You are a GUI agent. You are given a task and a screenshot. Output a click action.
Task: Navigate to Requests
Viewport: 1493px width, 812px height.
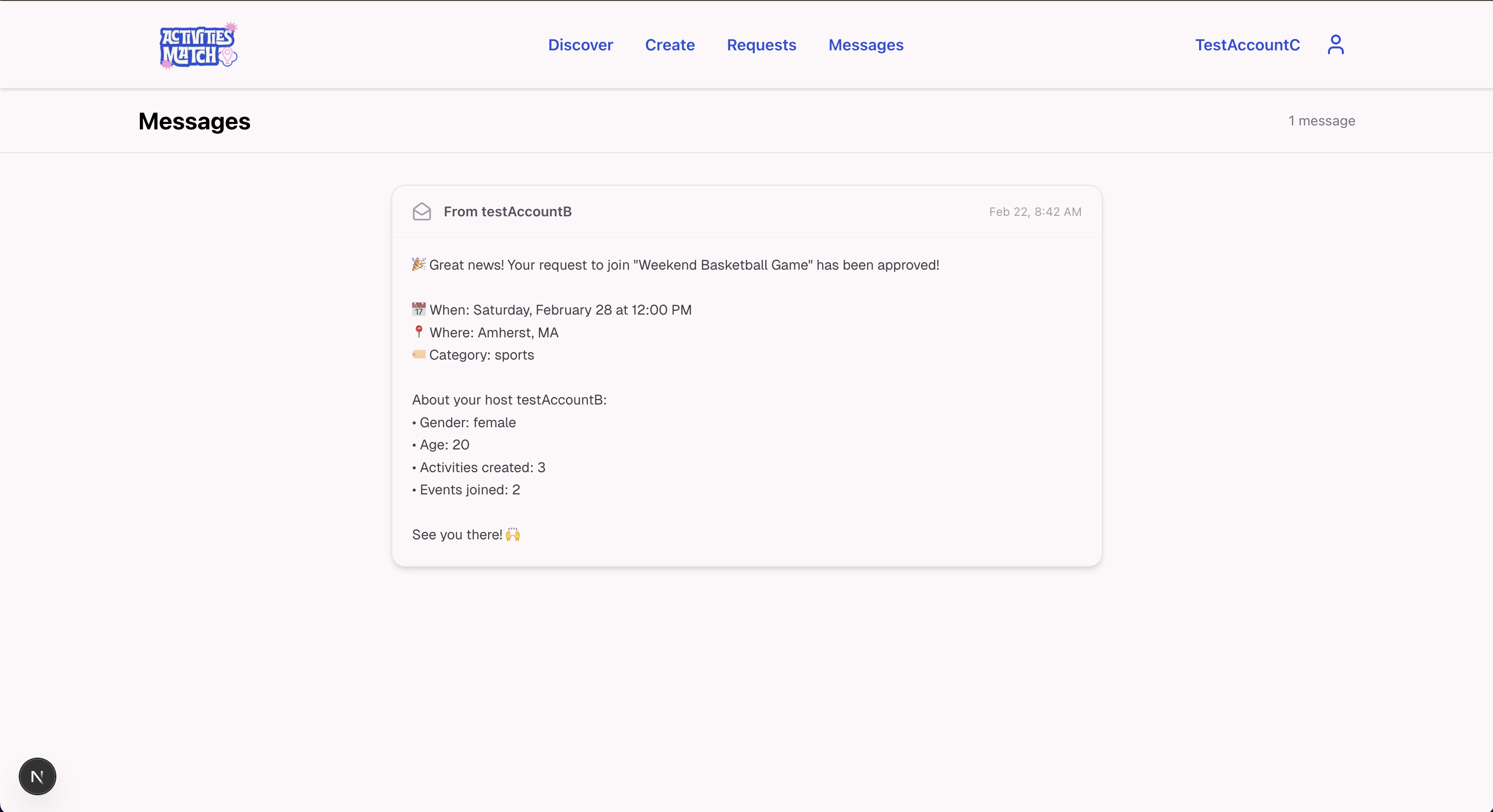pyautogui.click(x=761, y=45)
